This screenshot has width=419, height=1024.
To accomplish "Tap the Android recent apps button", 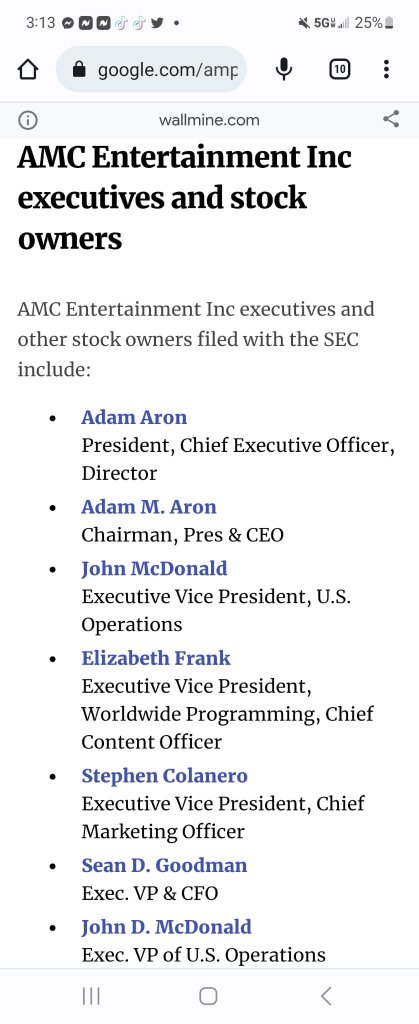I will point(91,996).
